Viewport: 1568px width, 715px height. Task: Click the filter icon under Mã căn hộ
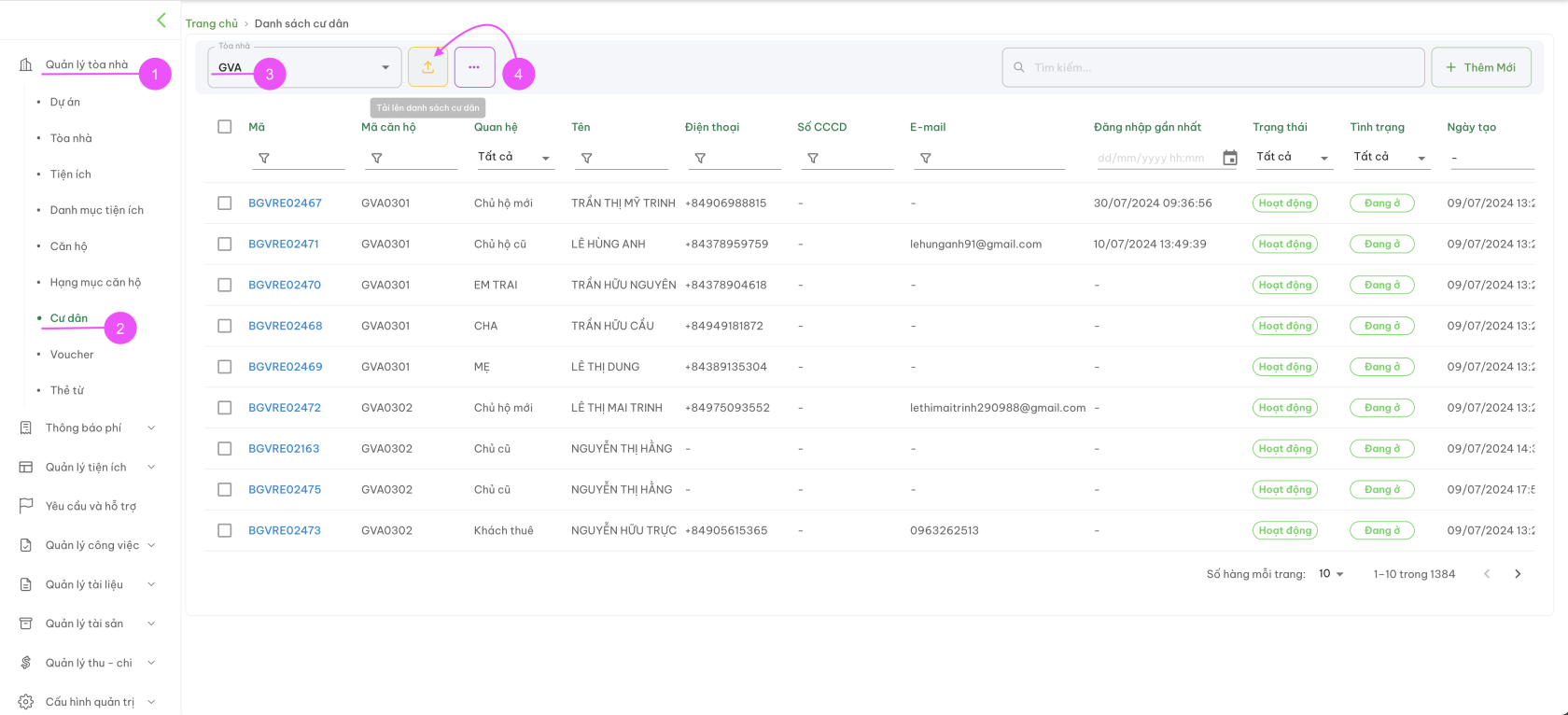click(377, 159)
